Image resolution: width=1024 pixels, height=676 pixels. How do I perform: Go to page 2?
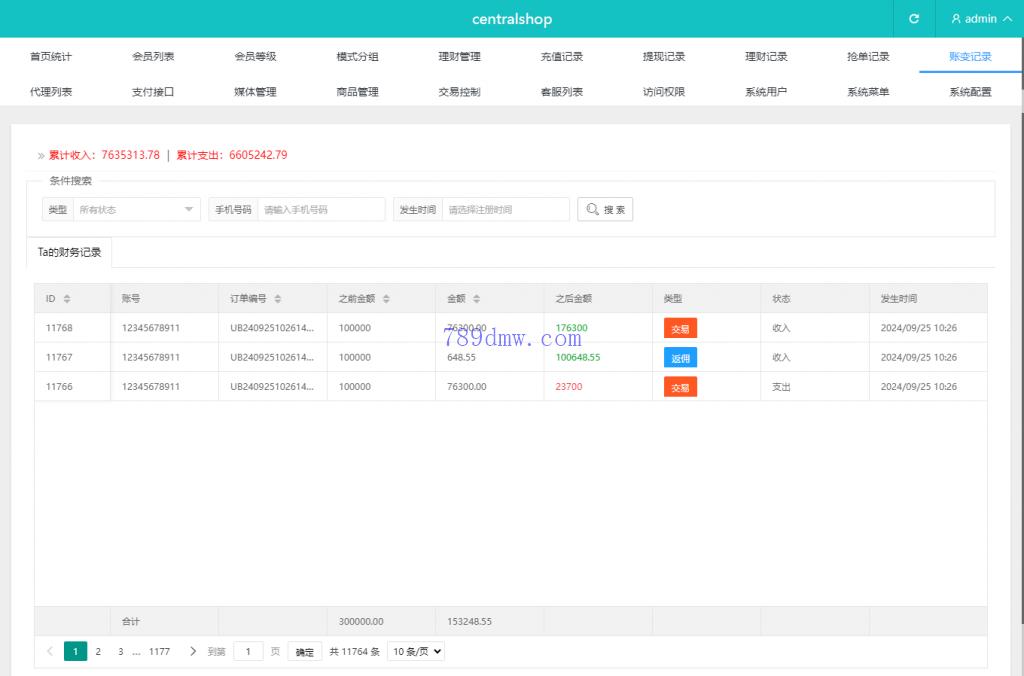98,651
